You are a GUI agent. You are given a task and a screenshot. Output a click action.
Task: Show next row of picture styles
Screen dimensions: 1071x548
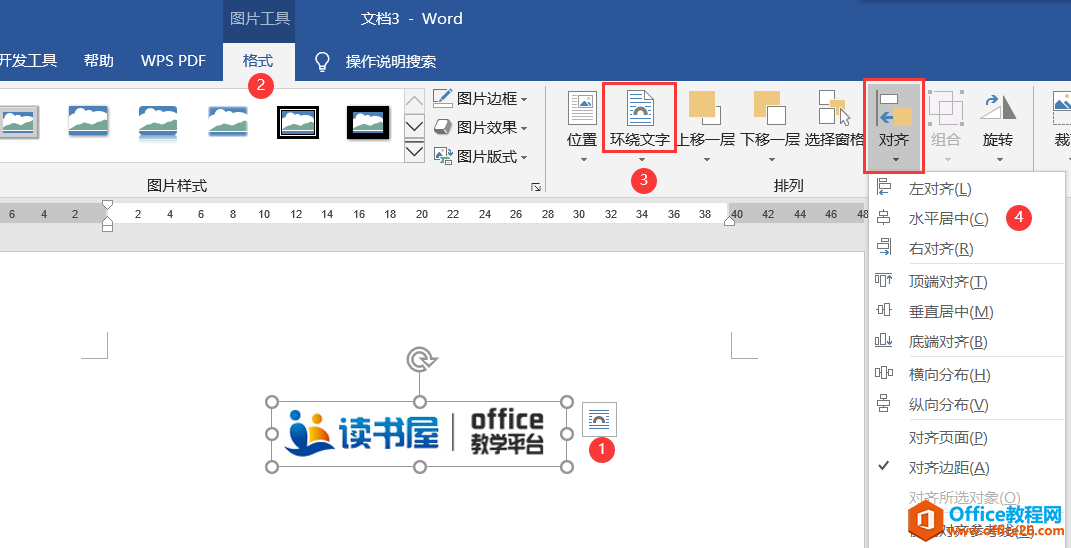point(415,127)
